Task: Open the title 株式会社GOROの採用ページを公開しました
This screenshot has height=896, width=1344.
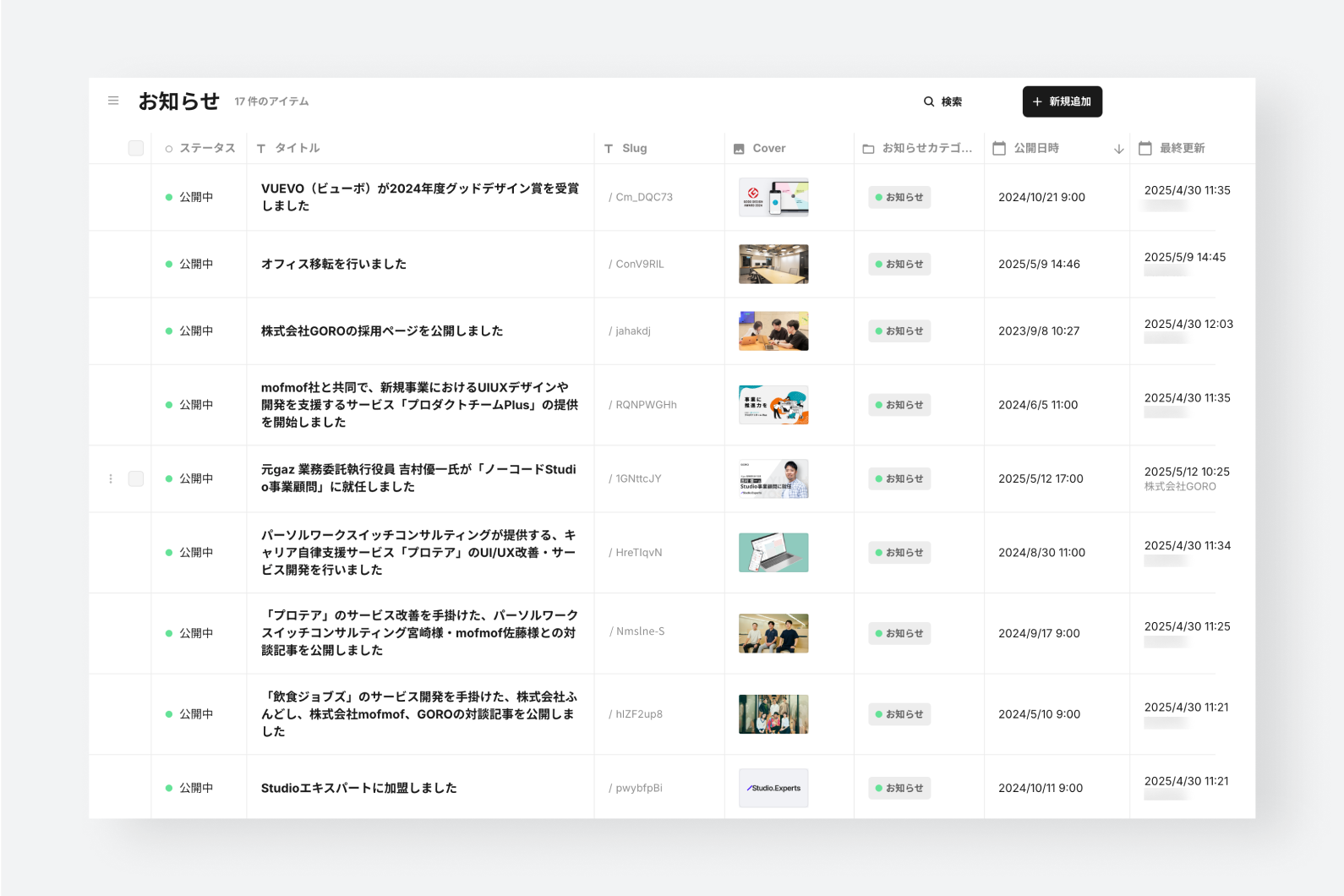Action: [x=382, y=331]
